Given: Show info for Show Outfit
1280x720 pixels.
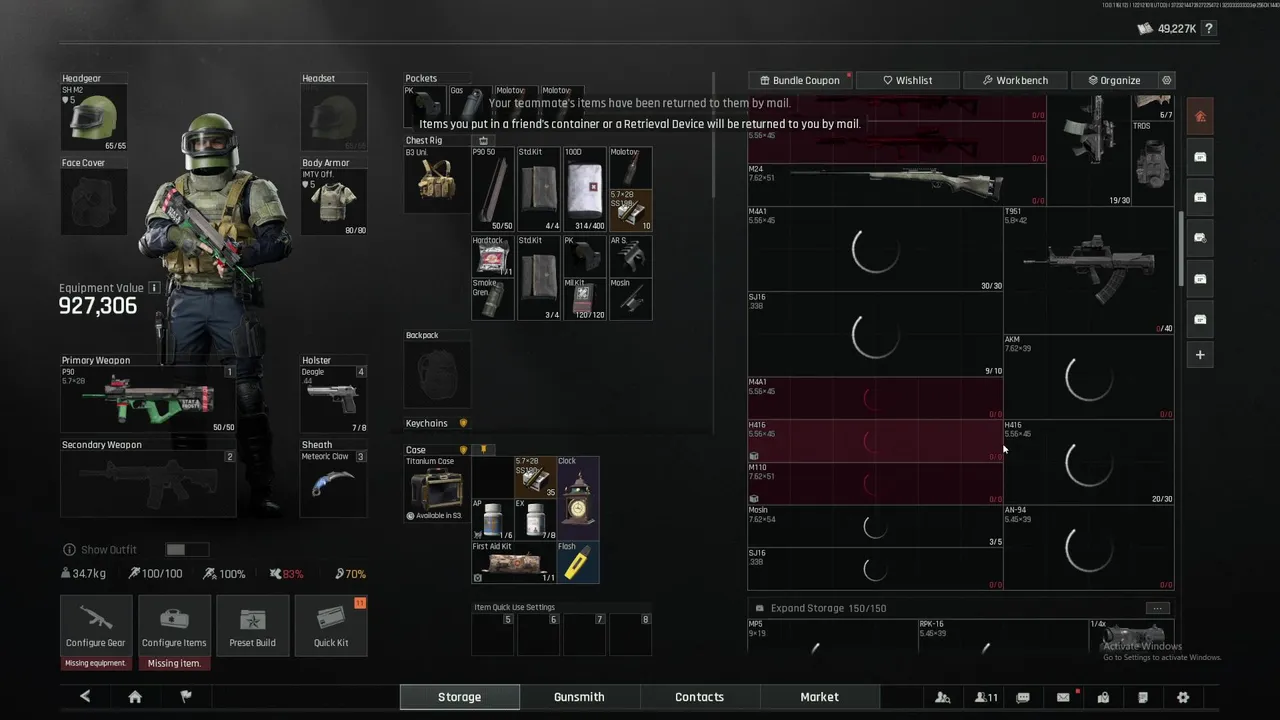Looking at the screenshot, I should pyautogui.click(x=69, y=550).
